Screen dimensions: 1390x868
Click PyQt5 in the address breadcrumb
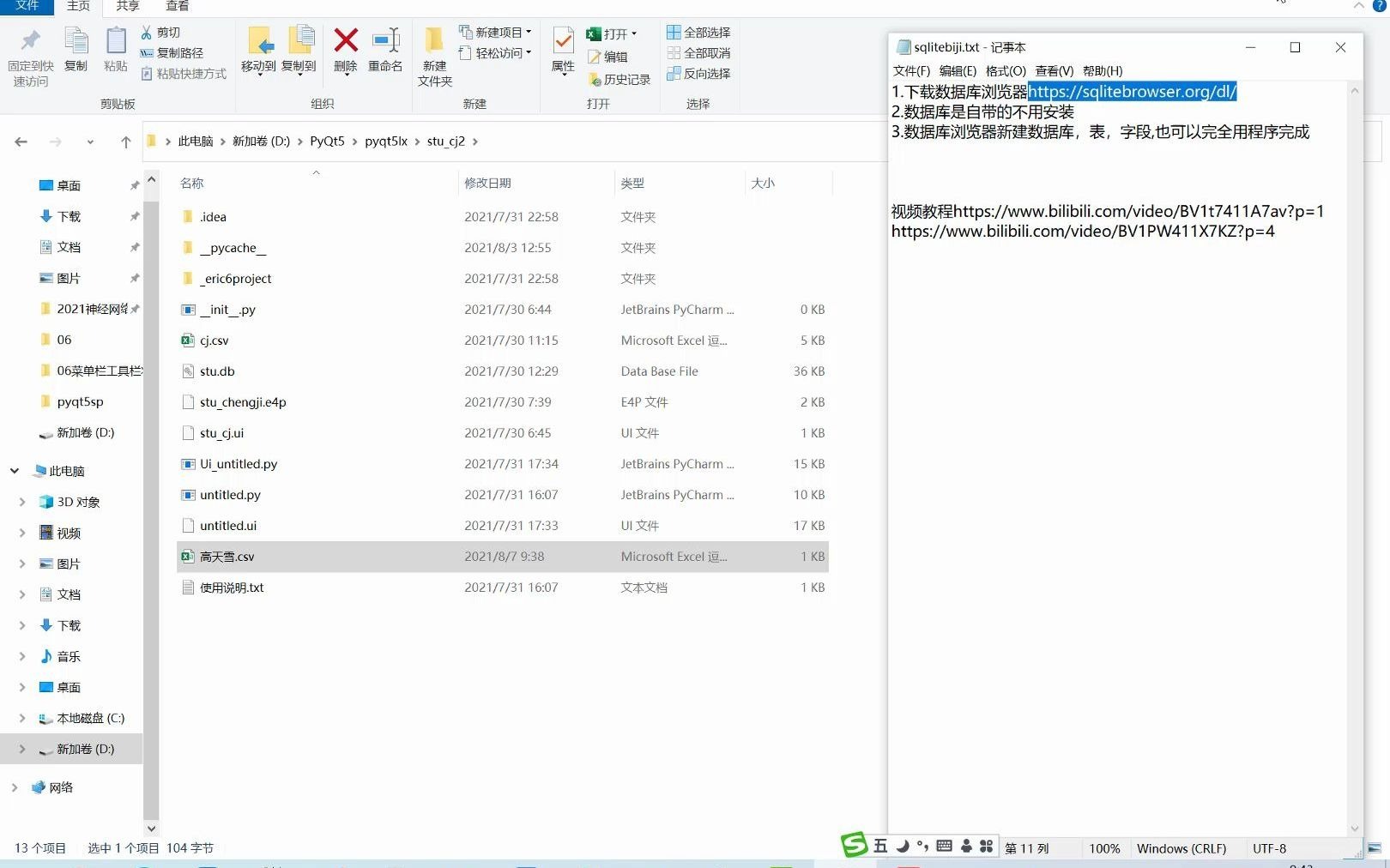tap(327, 142)
